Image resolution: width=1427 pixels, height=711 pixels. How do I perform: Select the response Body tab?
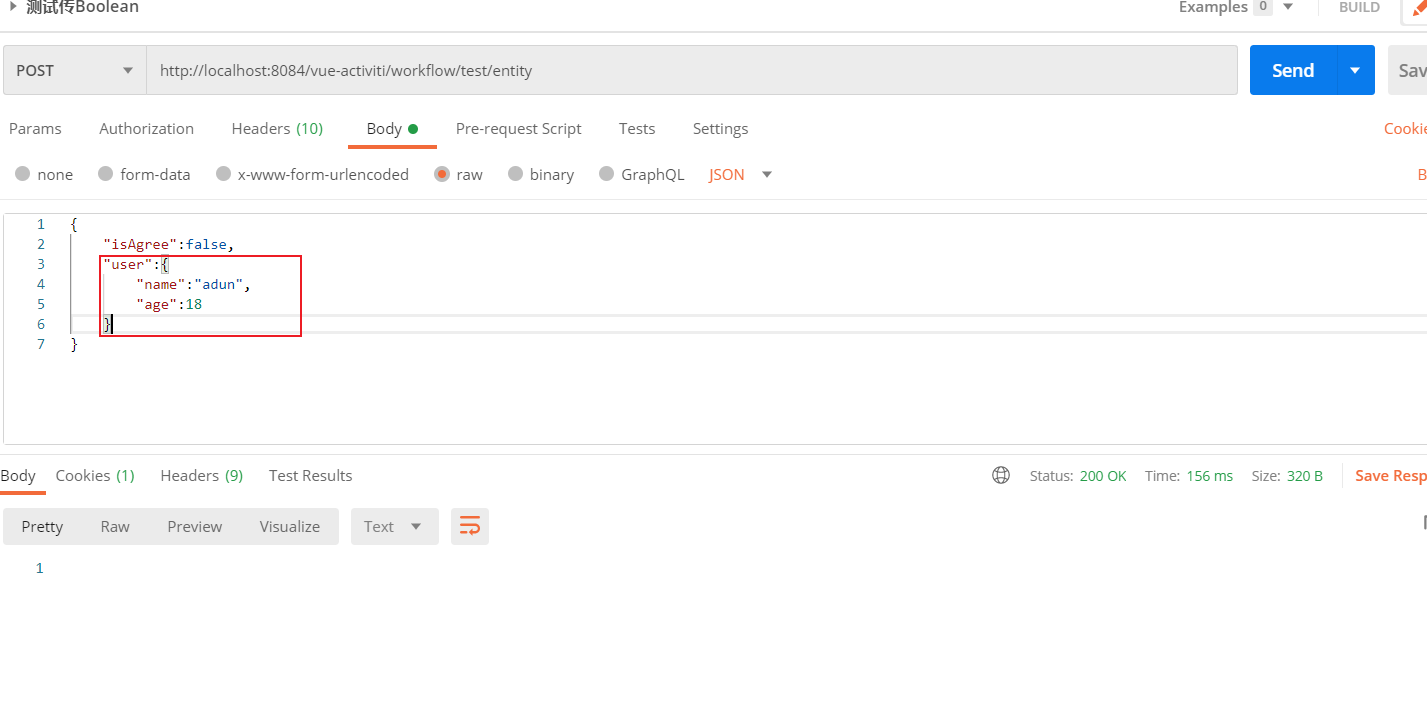pos(18,475)
